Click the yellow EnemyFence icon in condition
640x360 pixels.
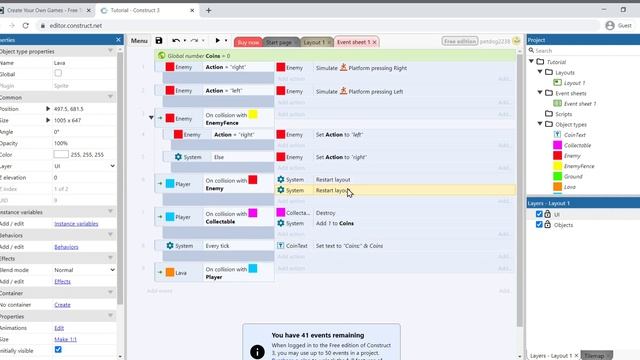pyautogui.click(x=253, y=114)
